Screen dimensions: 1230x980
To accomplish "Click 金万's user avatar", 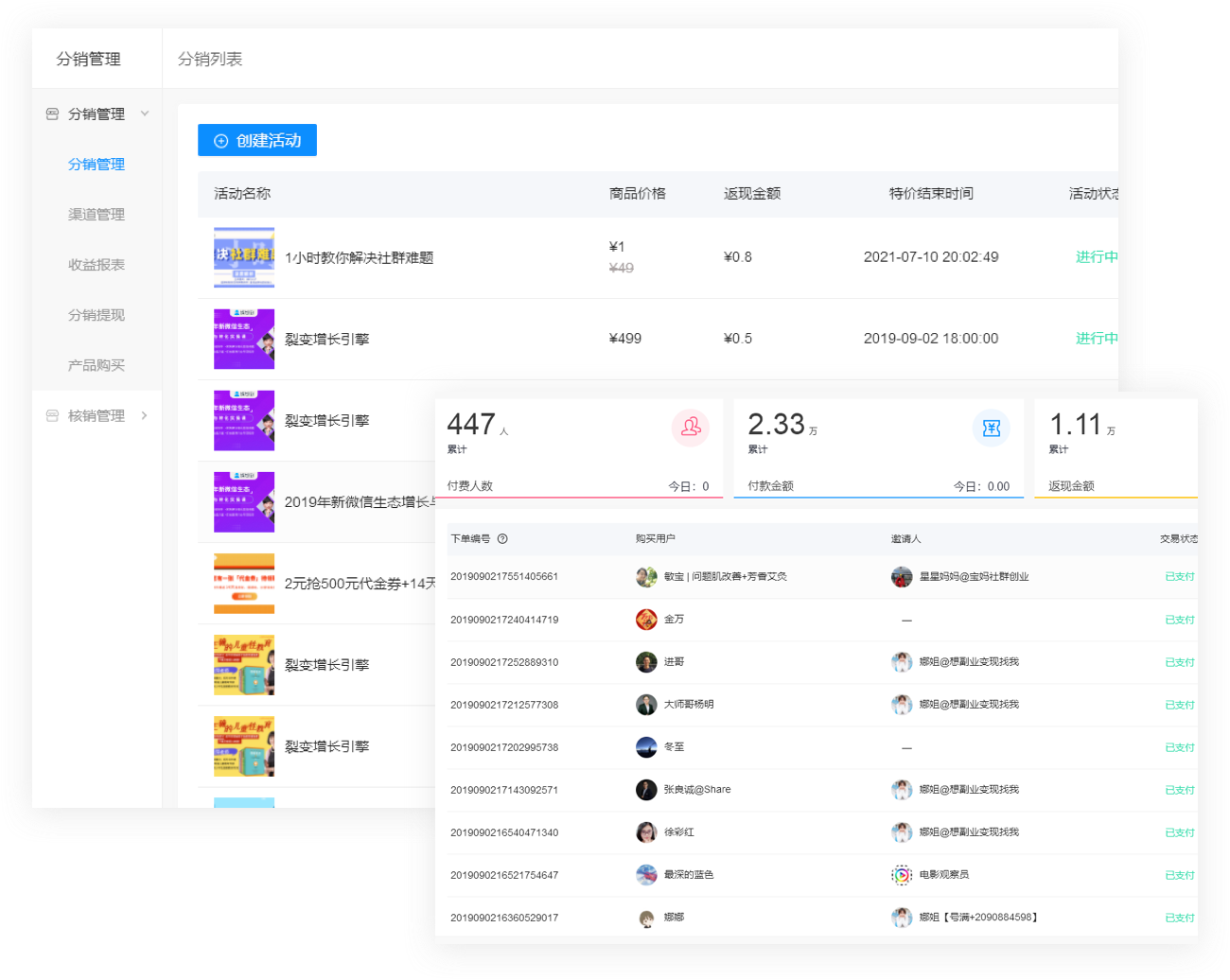I will (646, 620).
